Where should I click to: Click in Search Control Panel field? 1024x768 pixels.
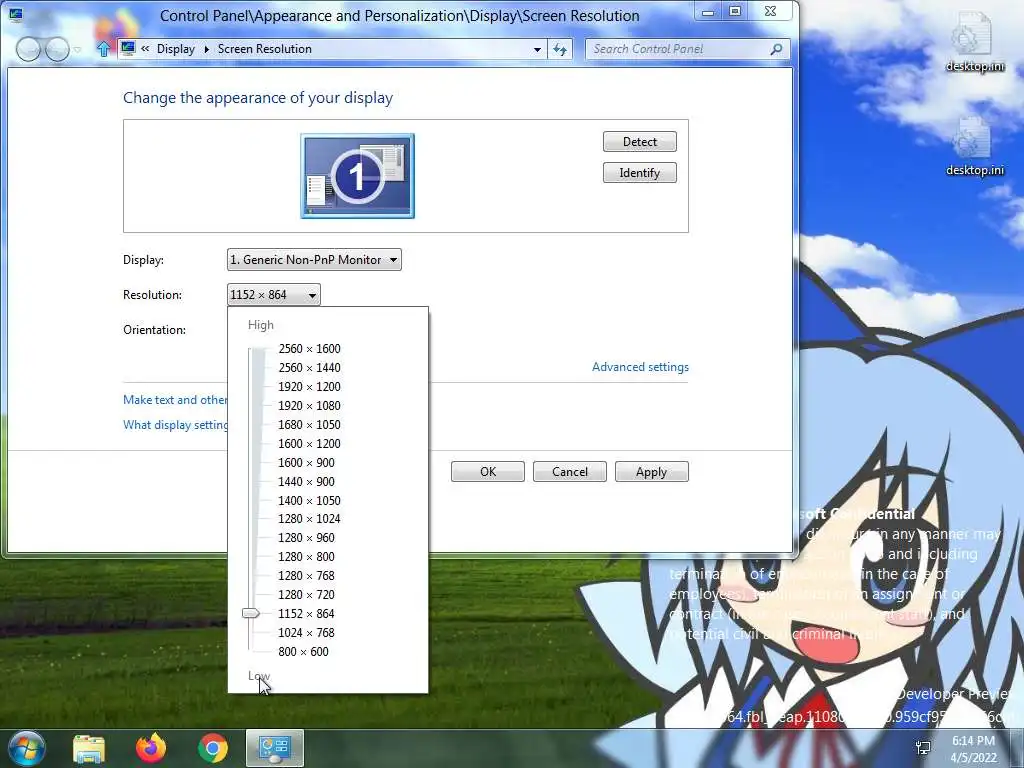pos(679,49)
